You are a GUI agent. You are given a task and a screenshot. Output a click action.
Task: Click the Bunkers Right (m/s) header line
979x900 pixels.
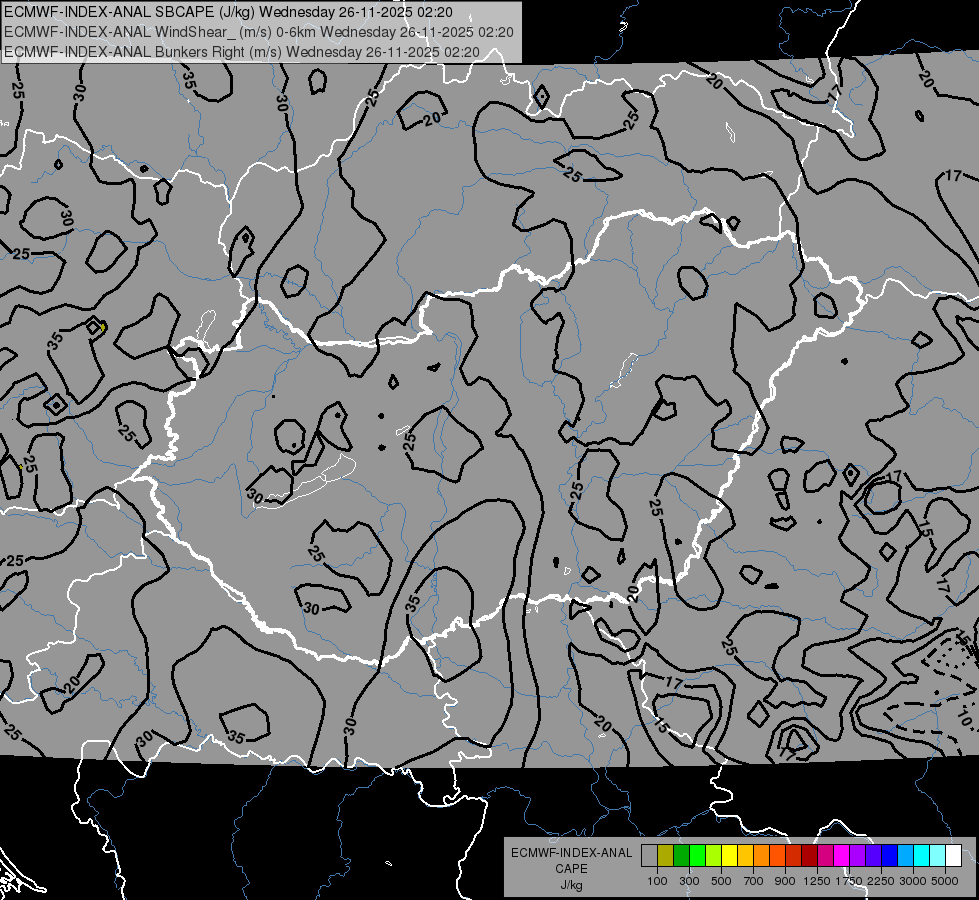(x=242, y=52)
